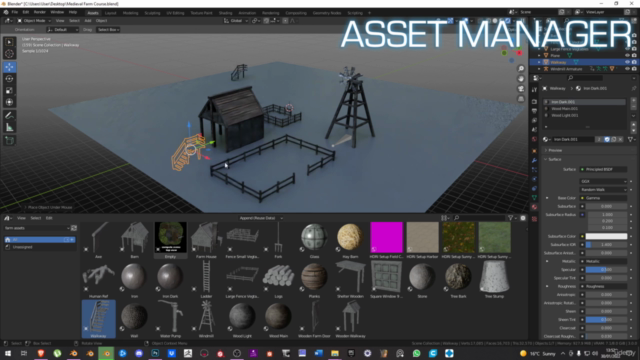Open the farm assets library dropdown

(37, 228)
